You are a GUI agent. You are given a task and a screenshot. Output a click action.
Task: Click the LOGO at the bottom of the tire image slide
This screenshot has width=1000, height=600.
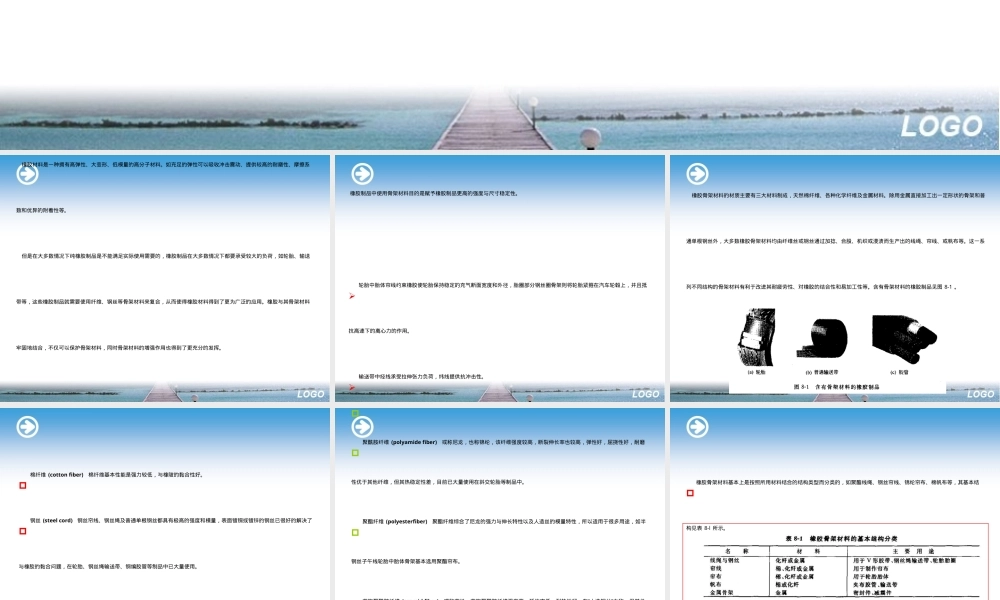coord(980,394)
